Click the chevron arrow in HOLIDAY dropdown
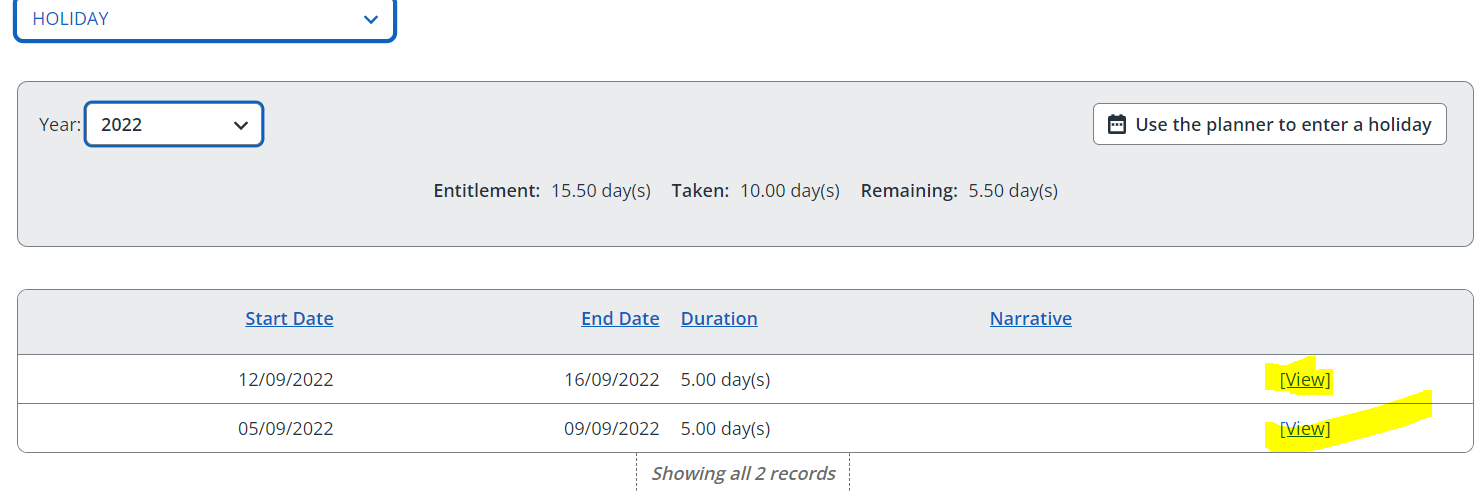The width and height of the screenshot is (1479, 491). [371, 19]
